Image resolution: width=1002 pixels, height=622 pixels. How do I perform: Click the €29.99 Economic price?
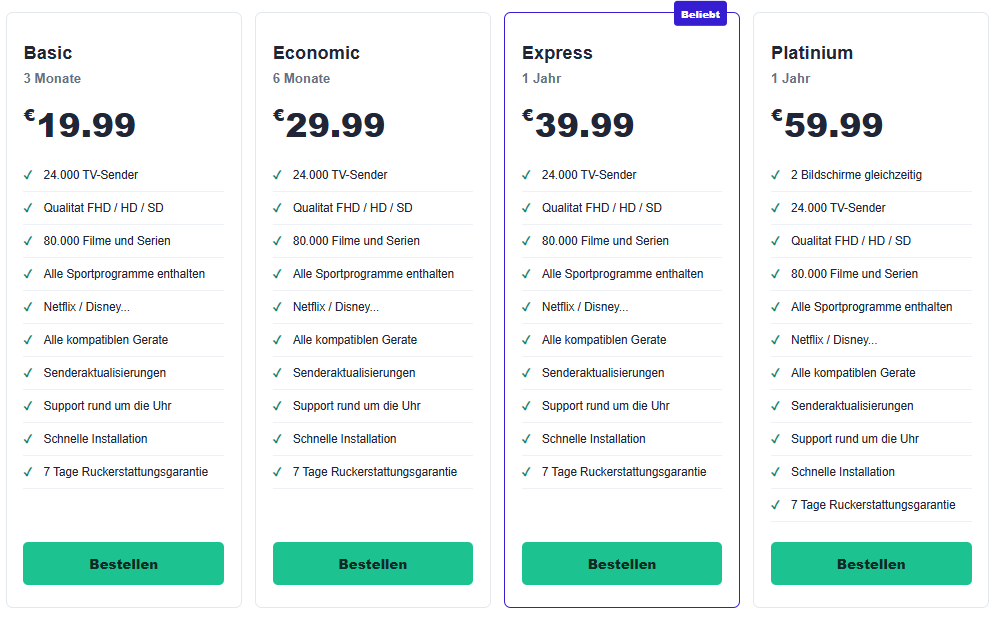coord(329,124)
